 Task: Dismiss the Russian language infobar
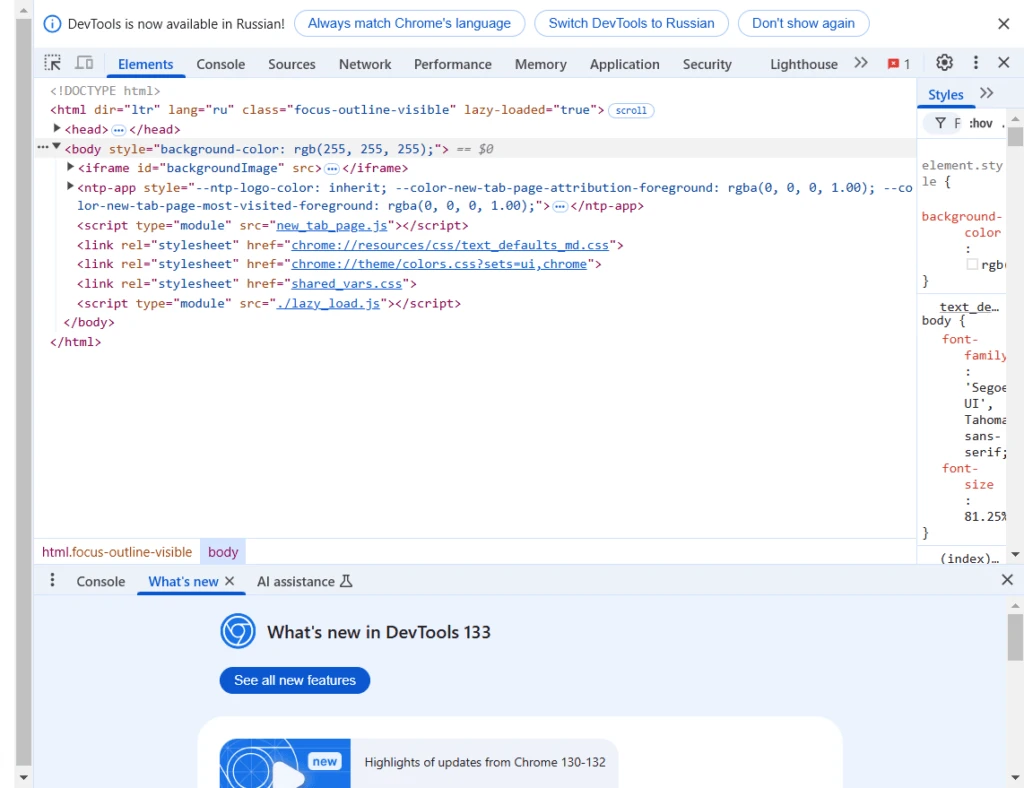click(x=1004, y=24)
